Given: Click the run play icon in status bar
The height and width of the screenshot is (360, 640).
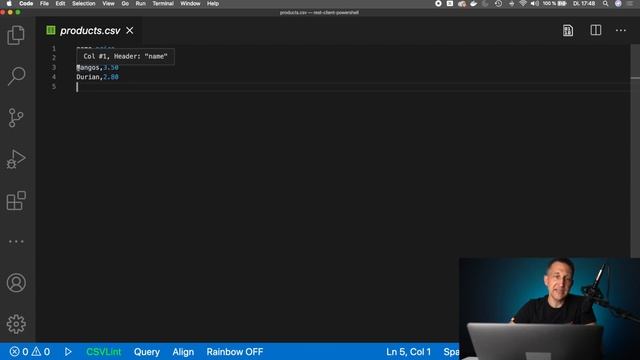Looking at the screenshot, I should [68, 352].
